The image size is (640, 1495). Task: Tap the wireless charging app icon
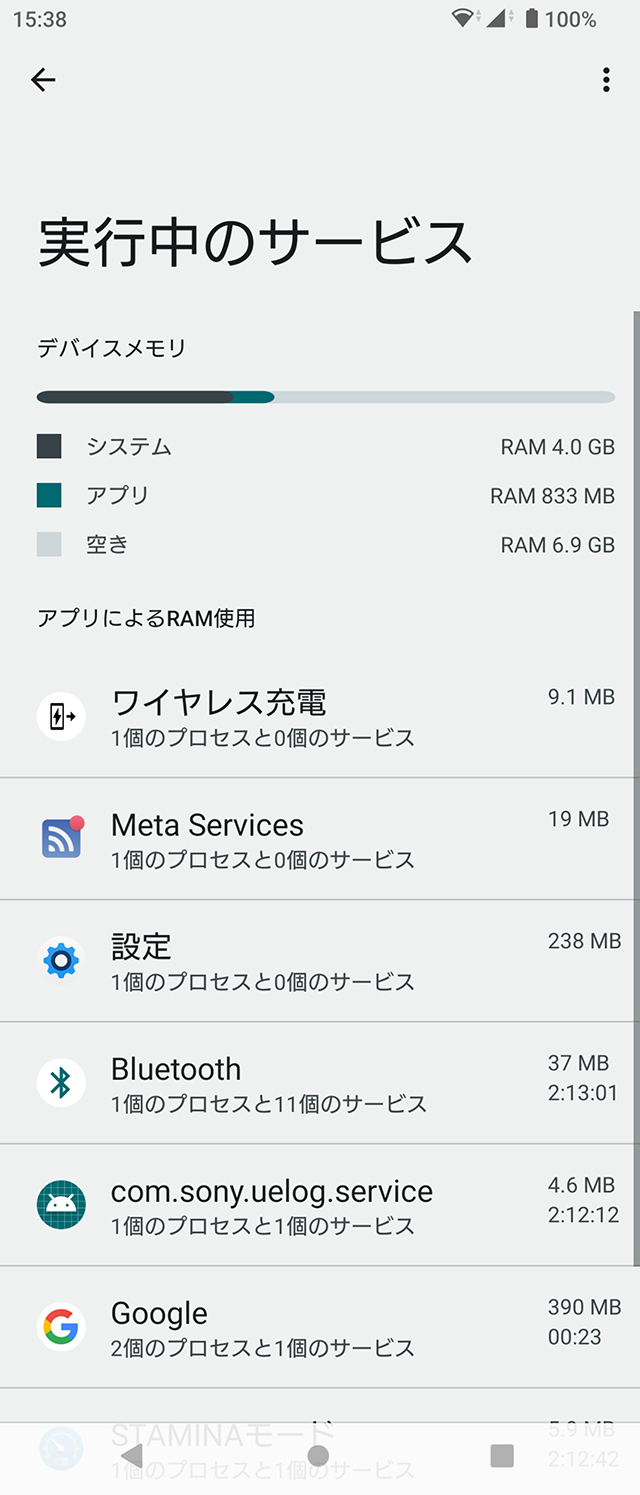coord(61,716)
